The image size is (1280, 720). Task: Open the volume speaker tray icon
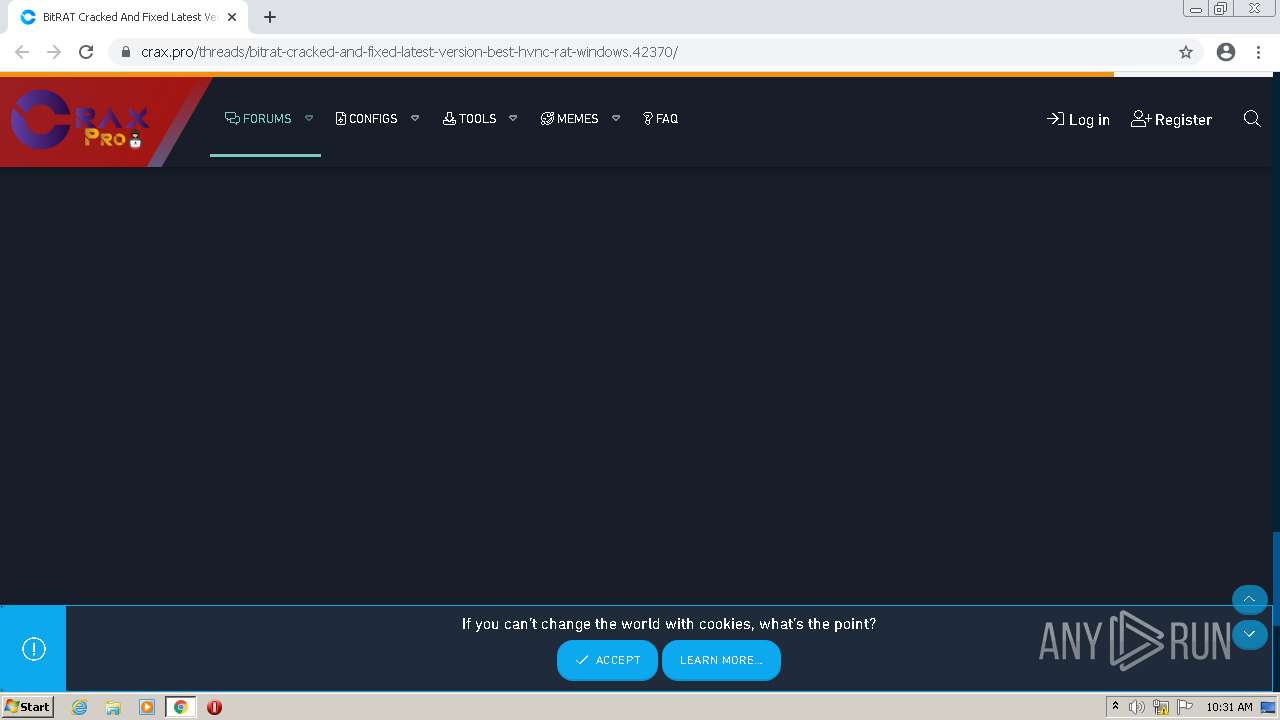pos(1137,707)
